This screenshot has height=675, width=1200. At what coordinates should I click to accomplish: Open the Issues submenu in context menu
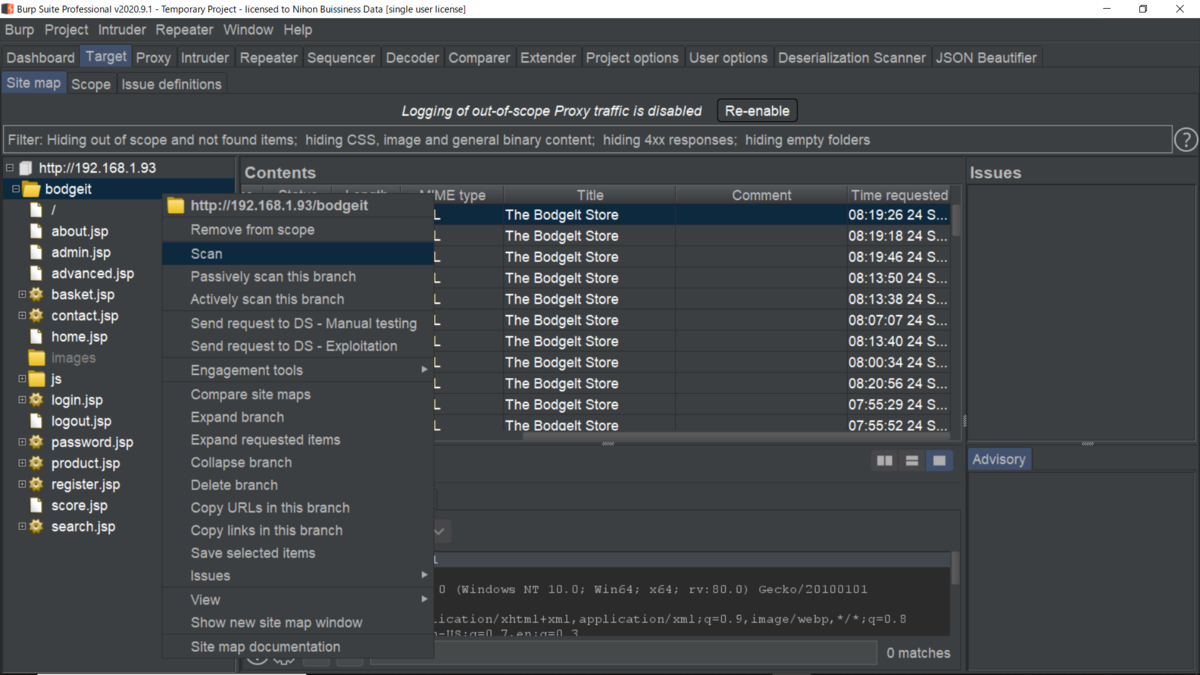(298, 575)
